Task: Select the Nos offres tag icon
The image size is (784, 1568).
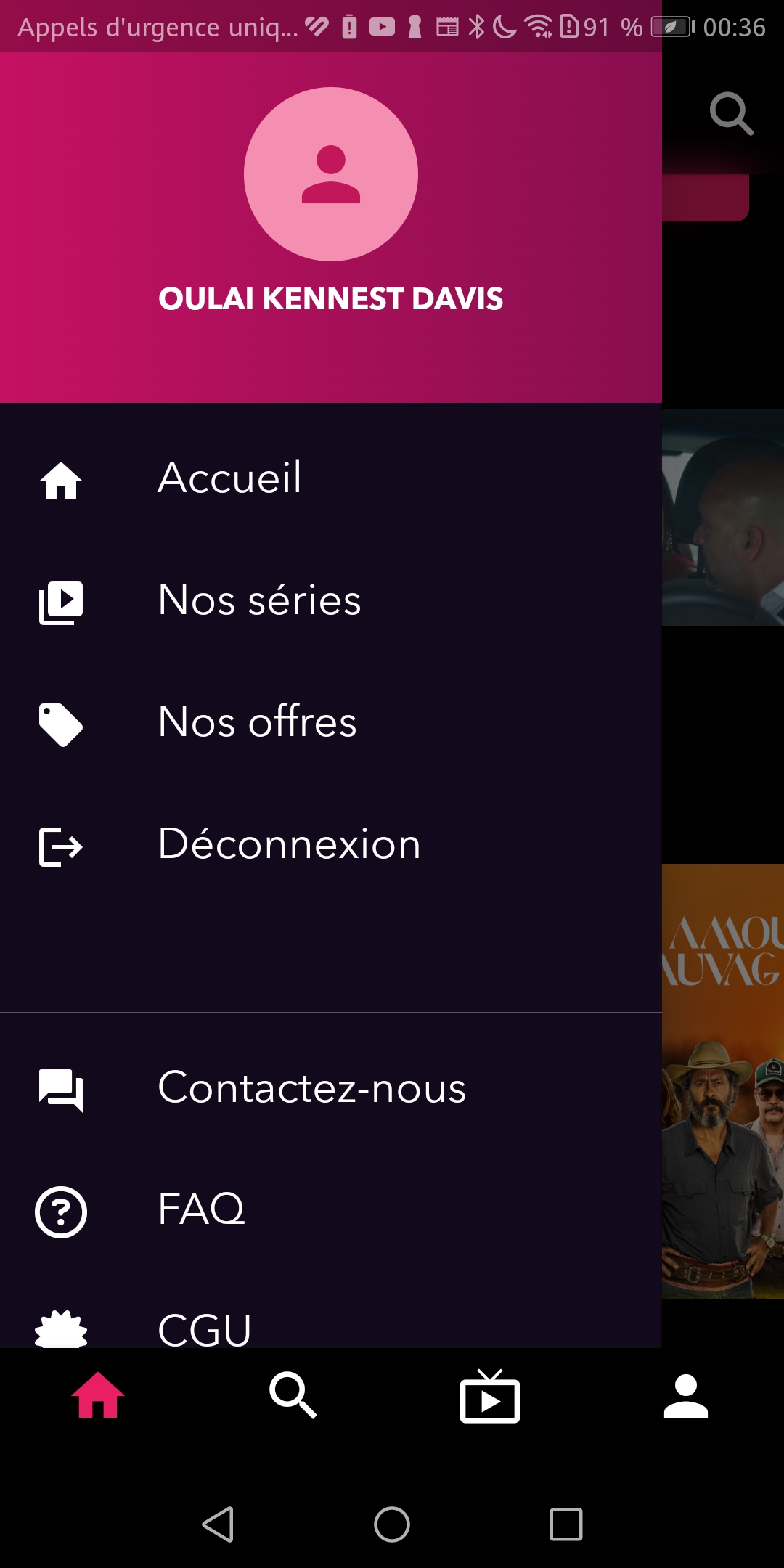Action: tap(61, 722)
